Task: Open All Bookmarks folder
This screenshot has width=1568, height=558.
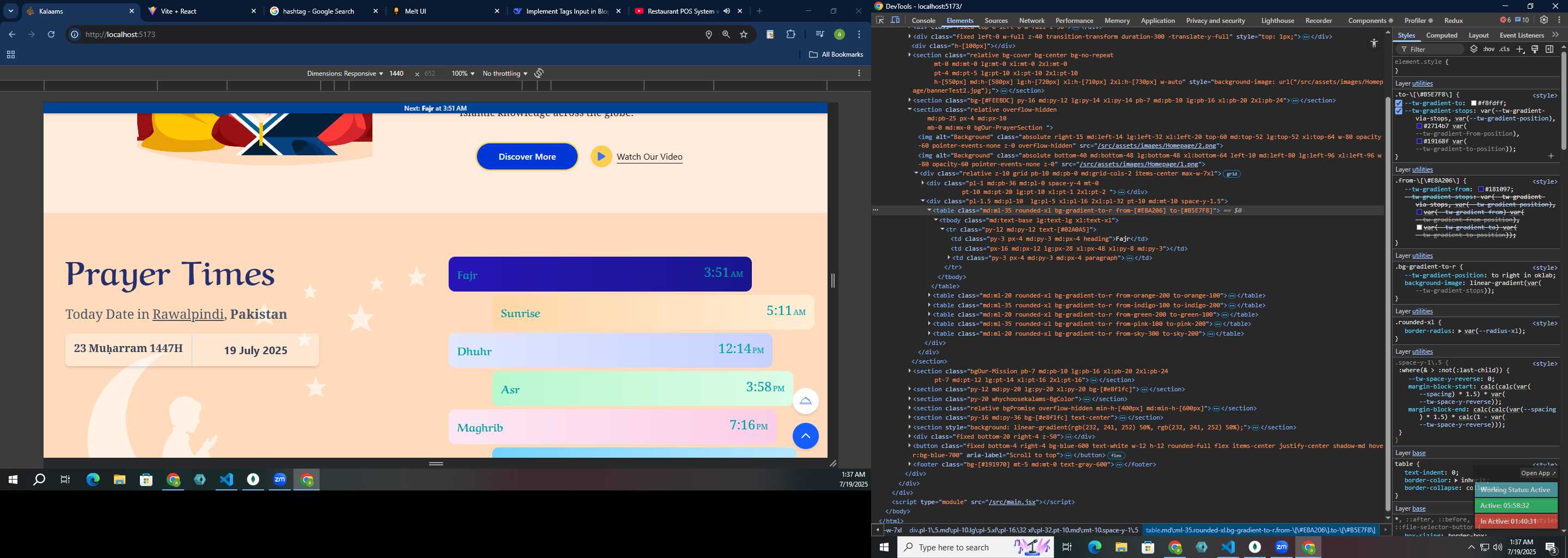Action: pos(836,55)
